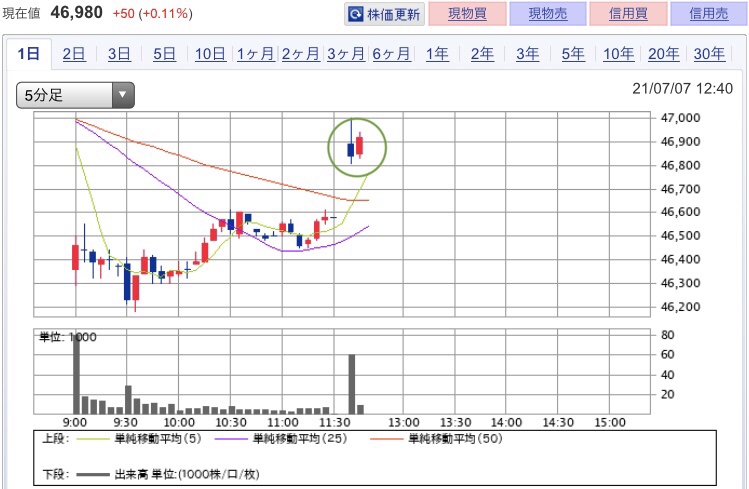Screen dimensions: 749x489
Task: Switch to the 3日 period tab
Action: [x=119, y=54]
